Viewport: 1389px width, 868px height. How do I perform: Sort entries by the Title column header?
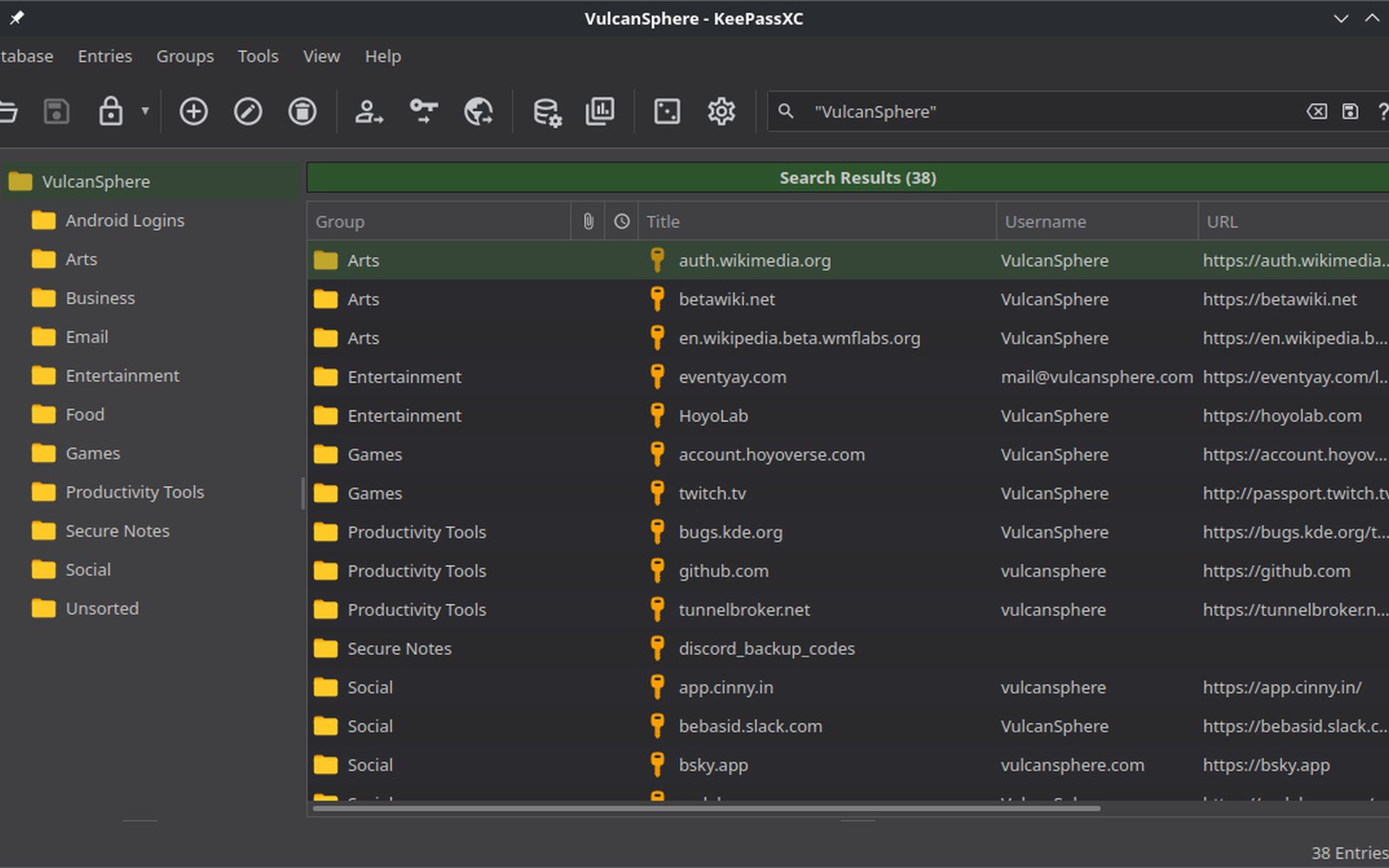(817, 221)
